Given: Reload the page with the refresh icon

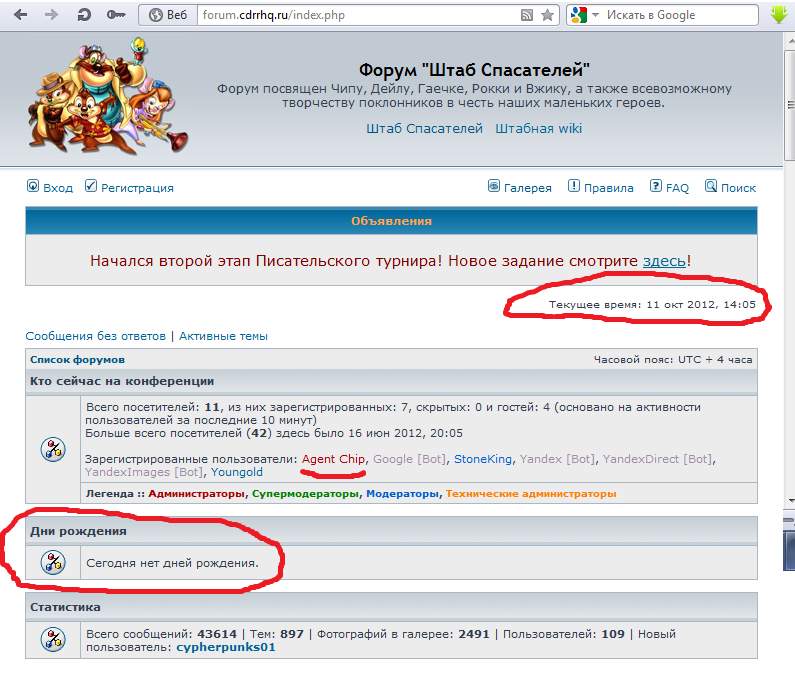Looking at the screenshot, I should pyautogui.click(x=84, y=15).
